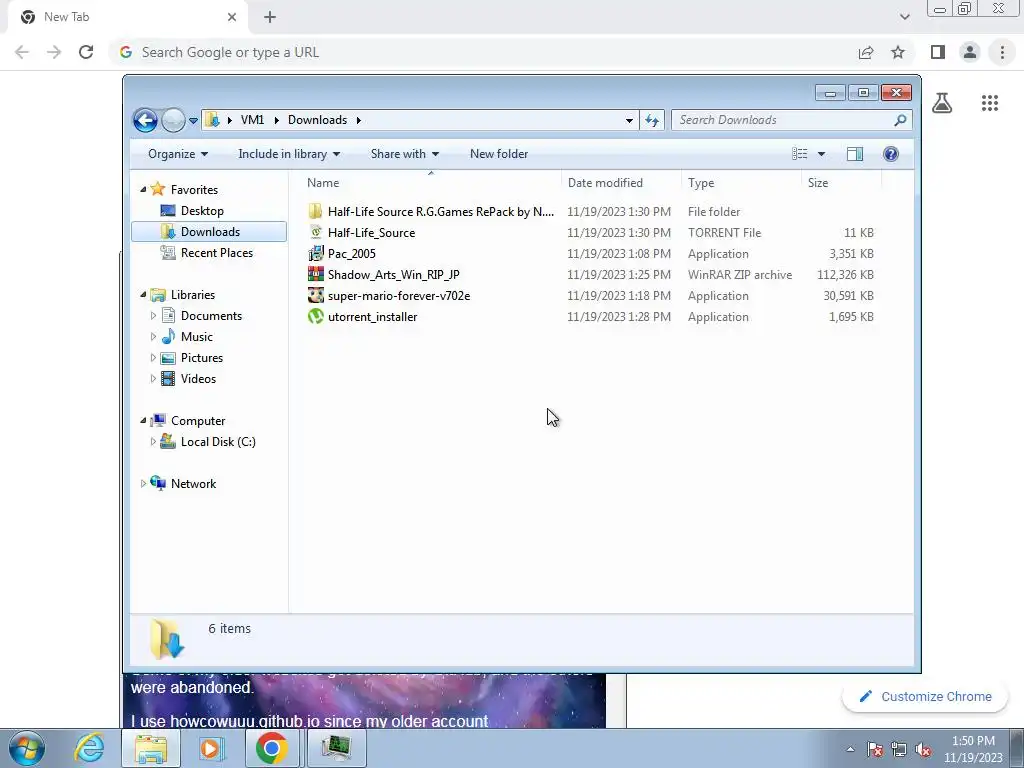
Task: Expand the Documents library
Action: [x=153, y=316]
